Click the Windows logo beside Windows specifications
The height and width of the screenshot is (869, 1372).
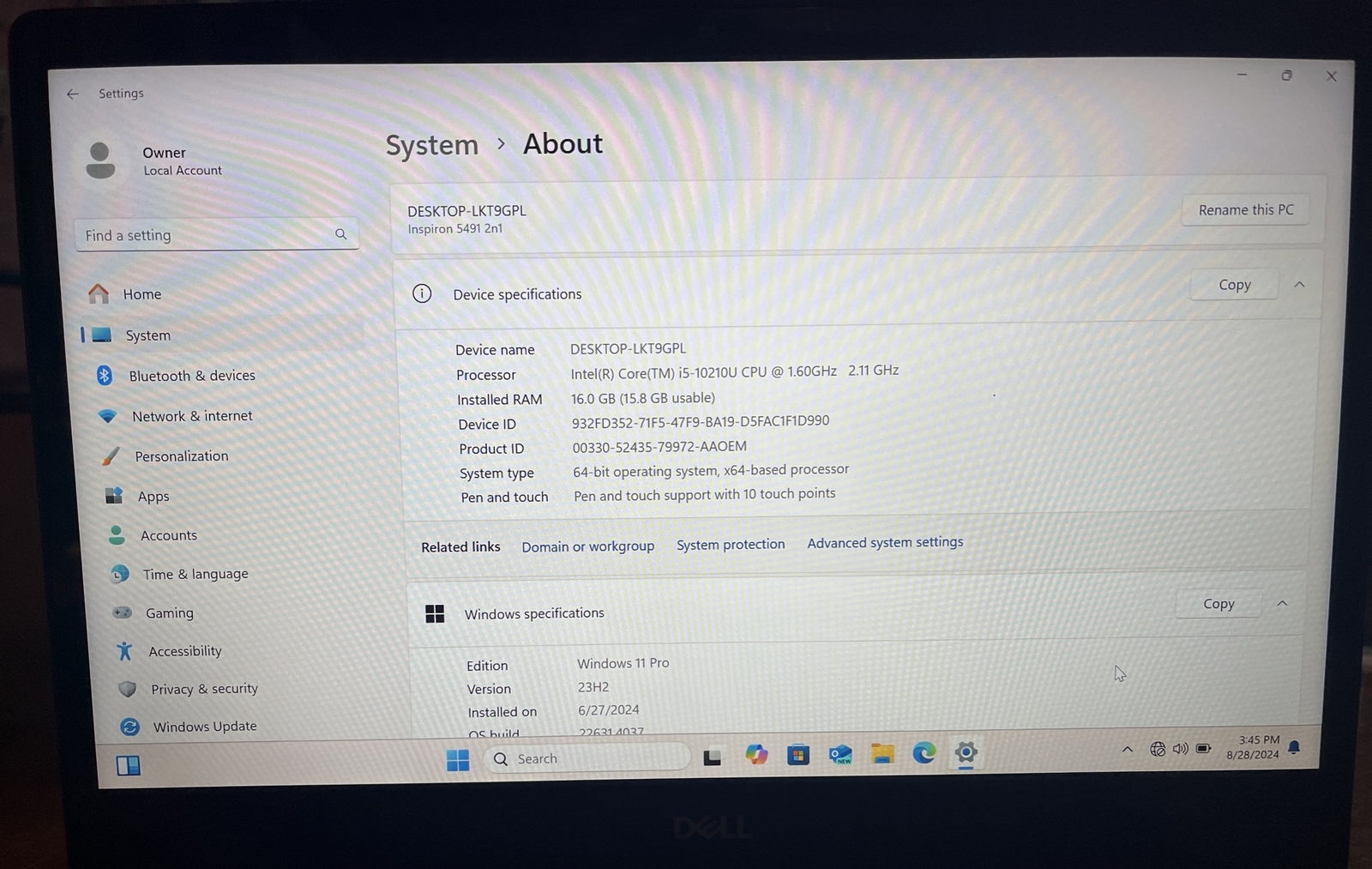click(x=435, y=613)
